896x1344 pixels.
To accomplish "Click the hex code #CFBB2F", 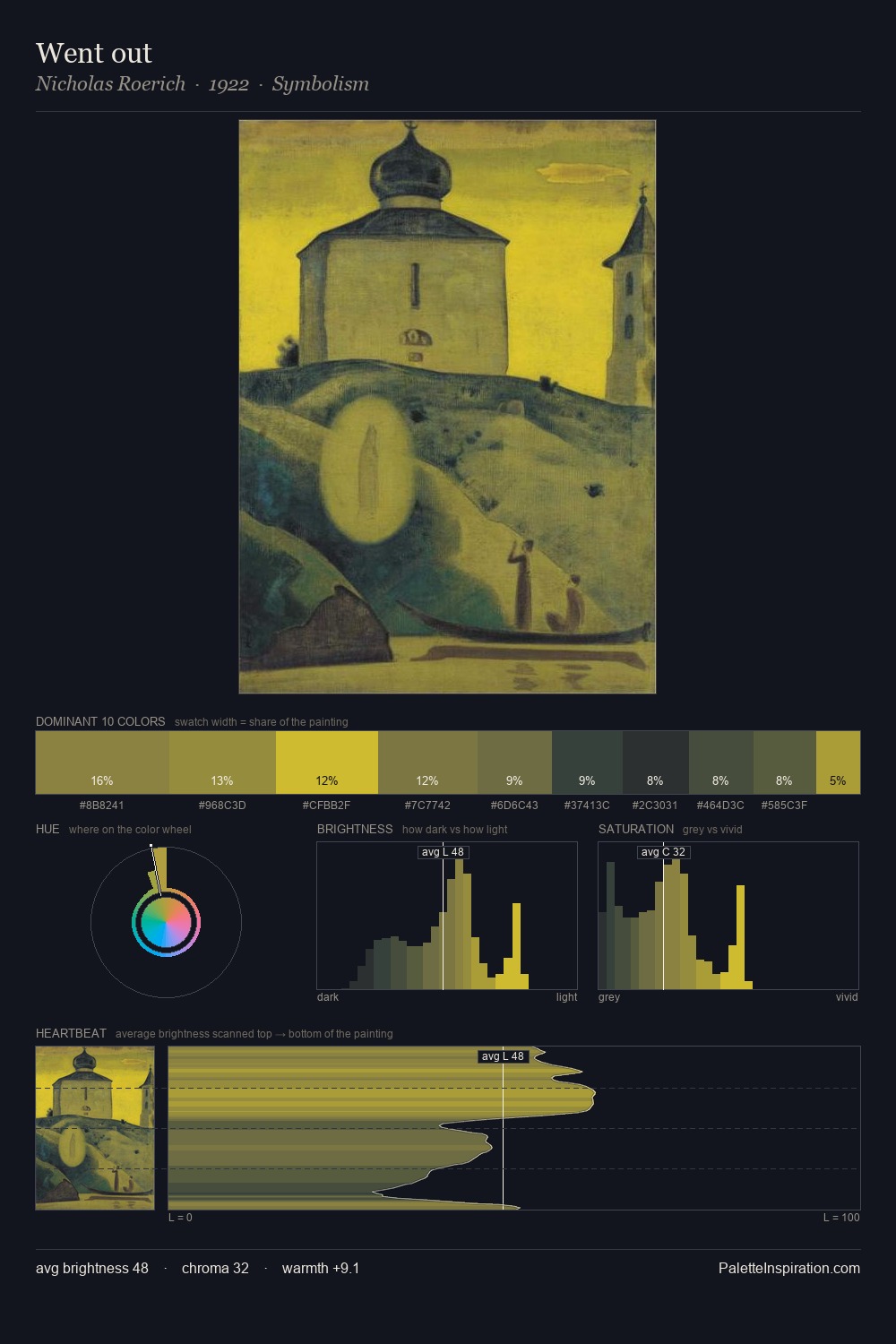I will pos(327,805).
